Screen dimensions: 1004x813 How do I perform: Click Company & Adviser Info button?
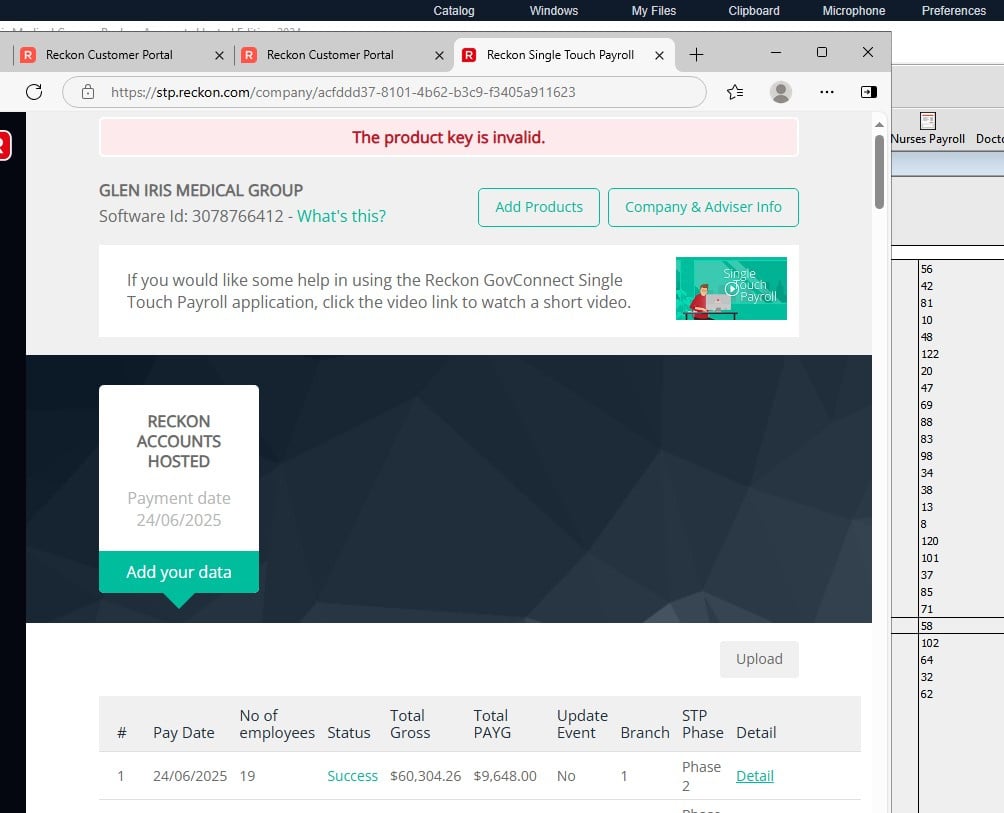[x=703, y=207]
